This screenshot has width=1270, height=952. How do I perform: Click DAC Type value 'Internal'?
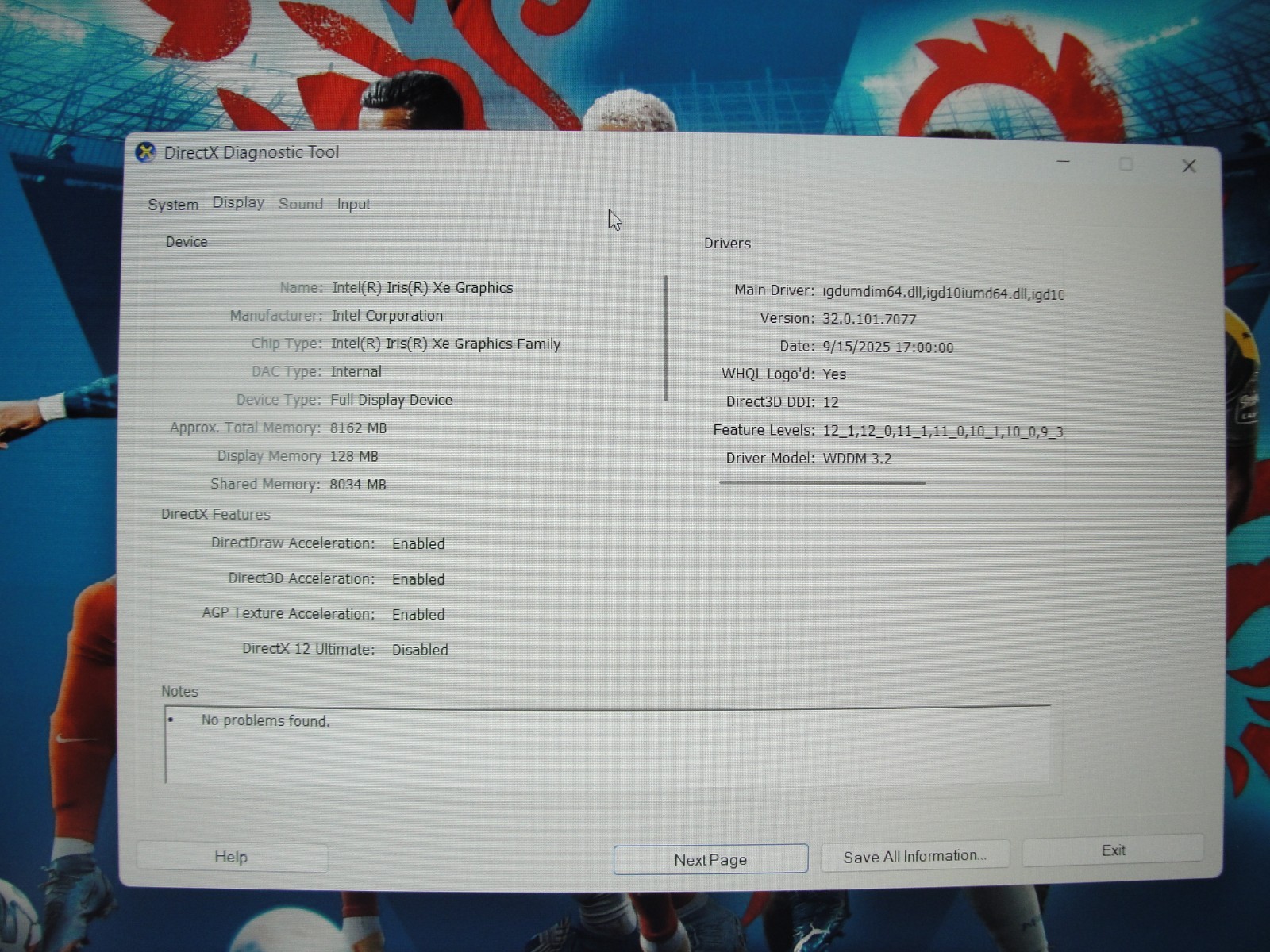356,372
